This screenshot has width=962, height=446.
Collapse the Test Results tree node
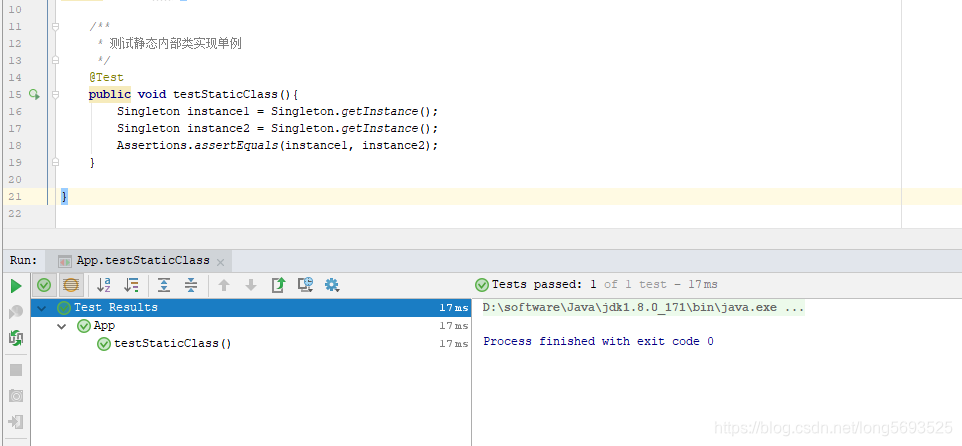click(x=42, y=308)
